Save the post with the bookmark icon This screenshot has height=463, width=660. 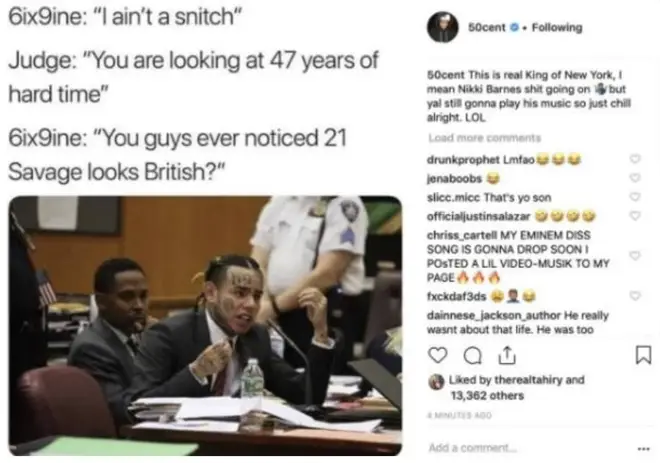(x=643, y=355)
